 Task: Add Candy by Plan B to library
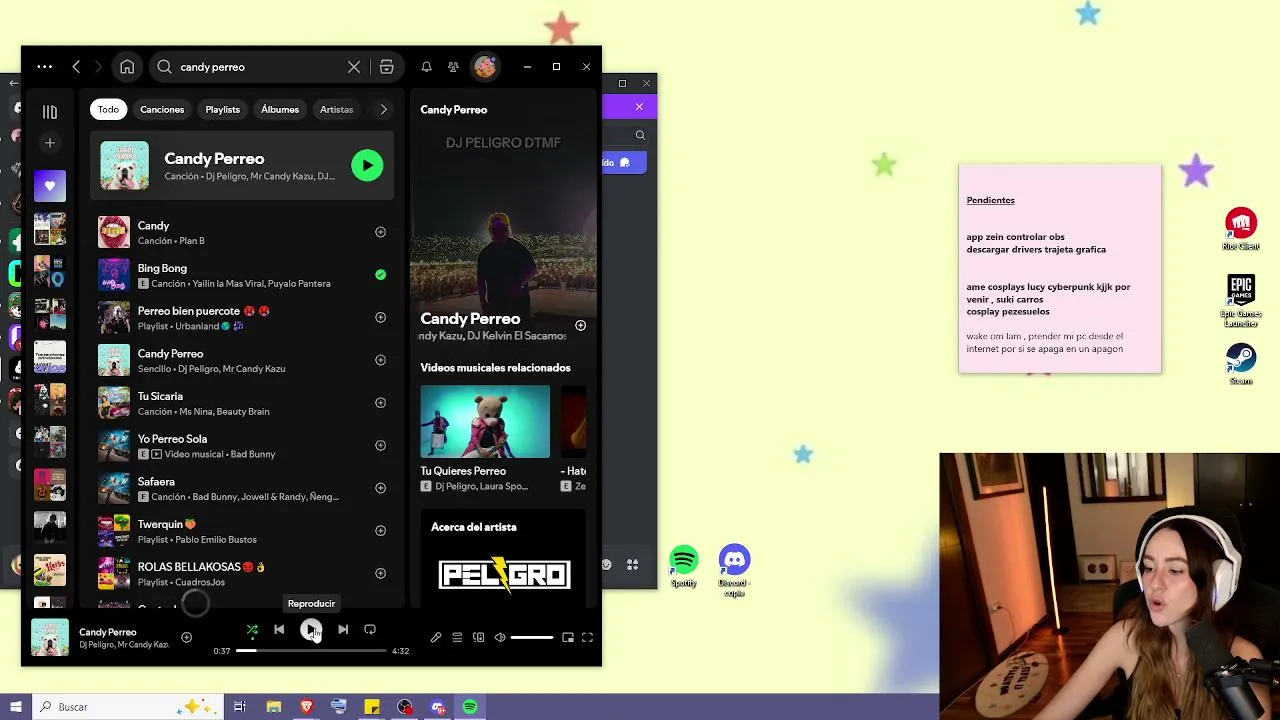tap(380, 232)
